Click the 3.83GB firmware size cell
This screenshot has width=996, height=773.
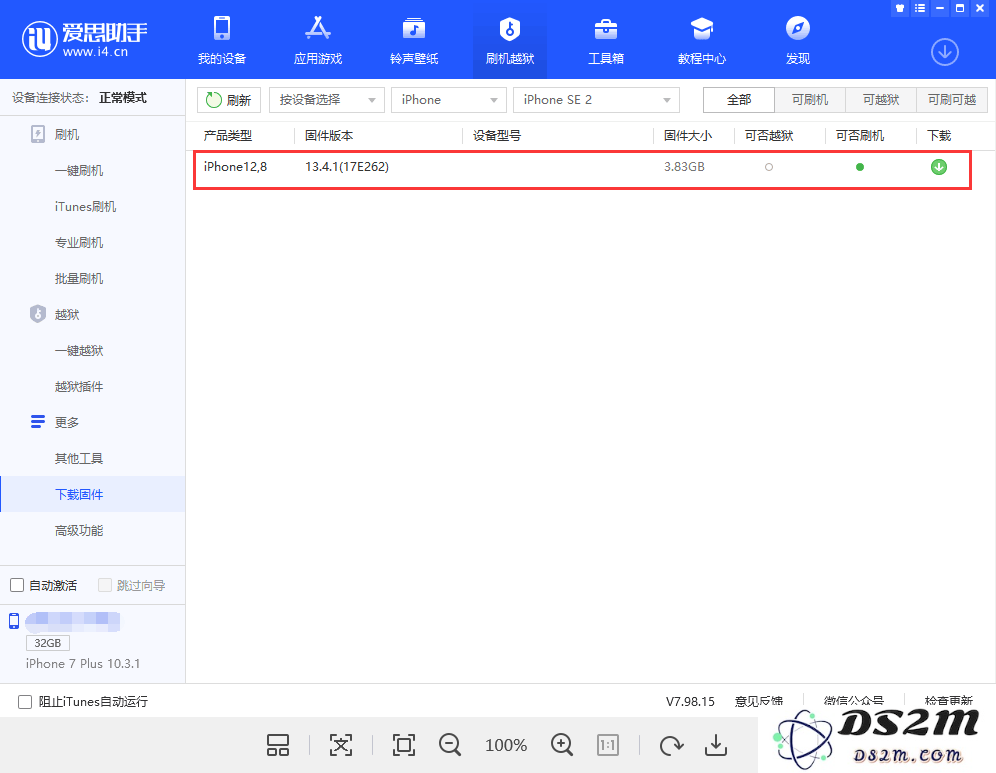pos(684,166)
